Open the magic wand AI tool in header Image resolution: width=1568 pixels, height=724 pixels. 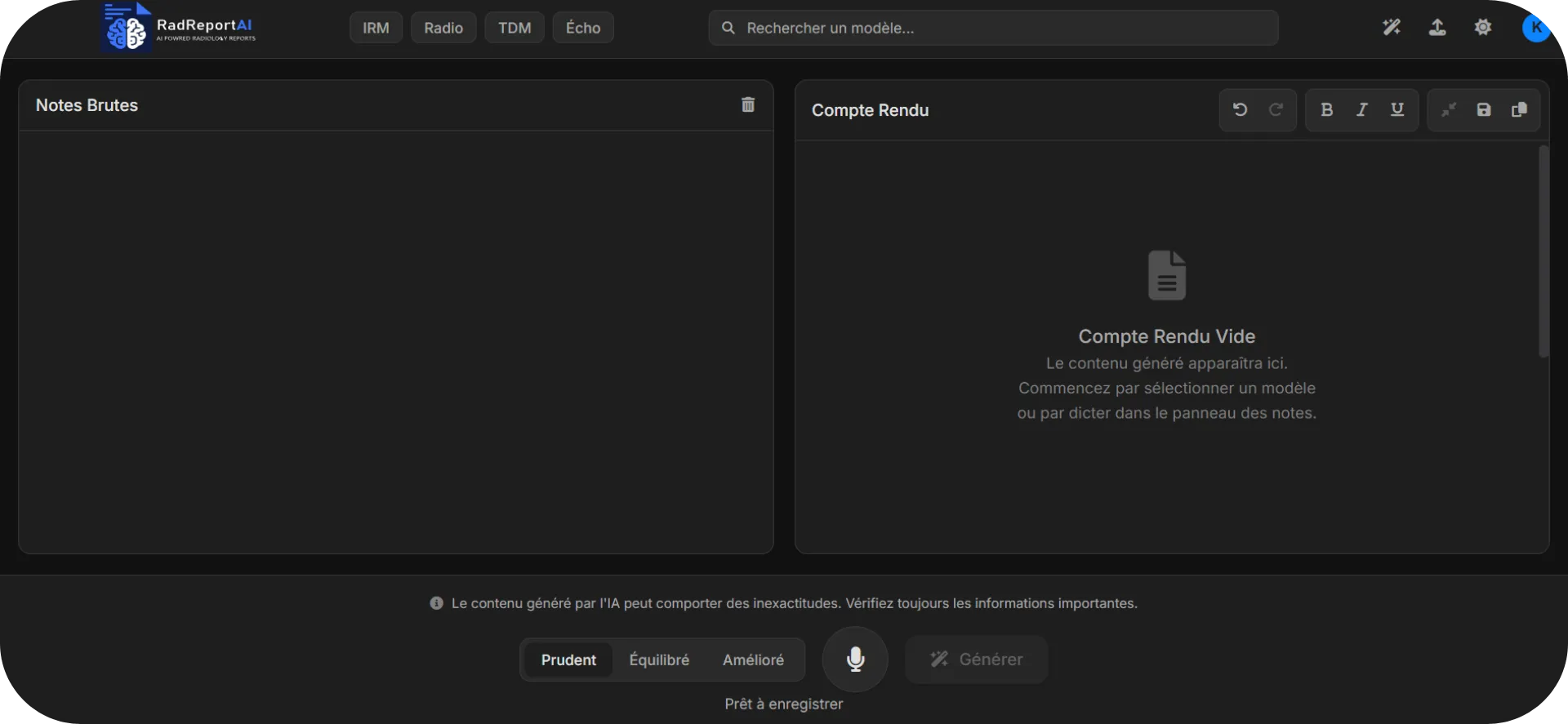click(x=1392, y=28)
